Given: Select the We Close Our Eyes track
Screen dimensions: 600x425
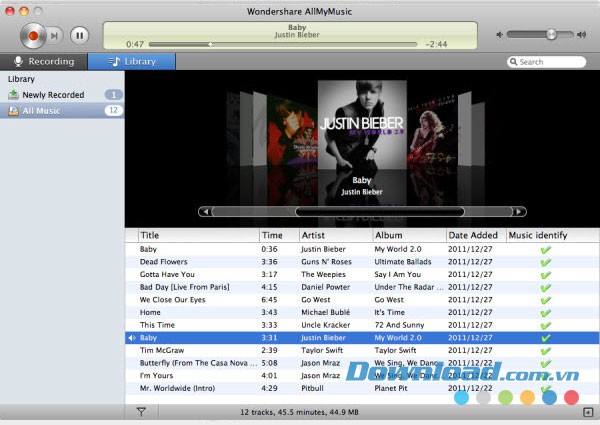Looking at the screenshot, I should click(362, 300).
